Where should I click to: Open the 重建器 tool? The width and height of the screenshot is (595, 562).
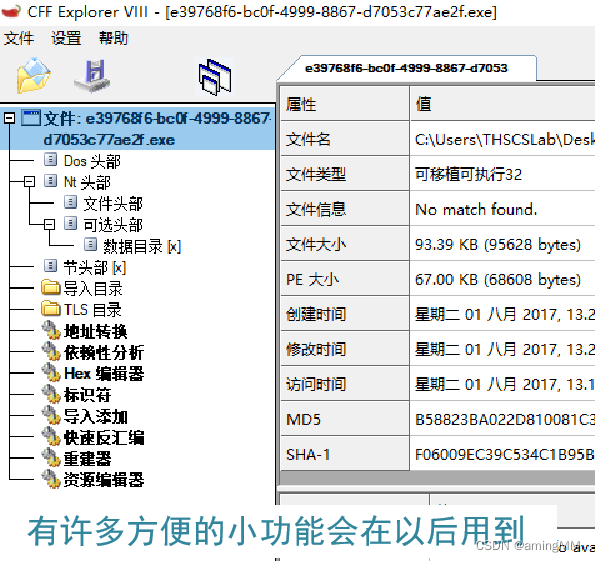coord(87,458)
